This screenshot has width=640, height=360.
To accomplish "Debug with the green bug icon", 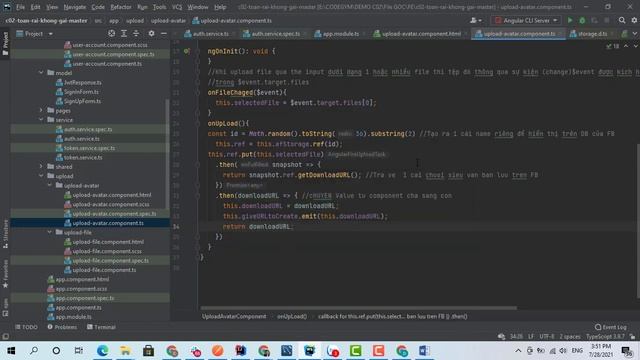I will point(582,20).
